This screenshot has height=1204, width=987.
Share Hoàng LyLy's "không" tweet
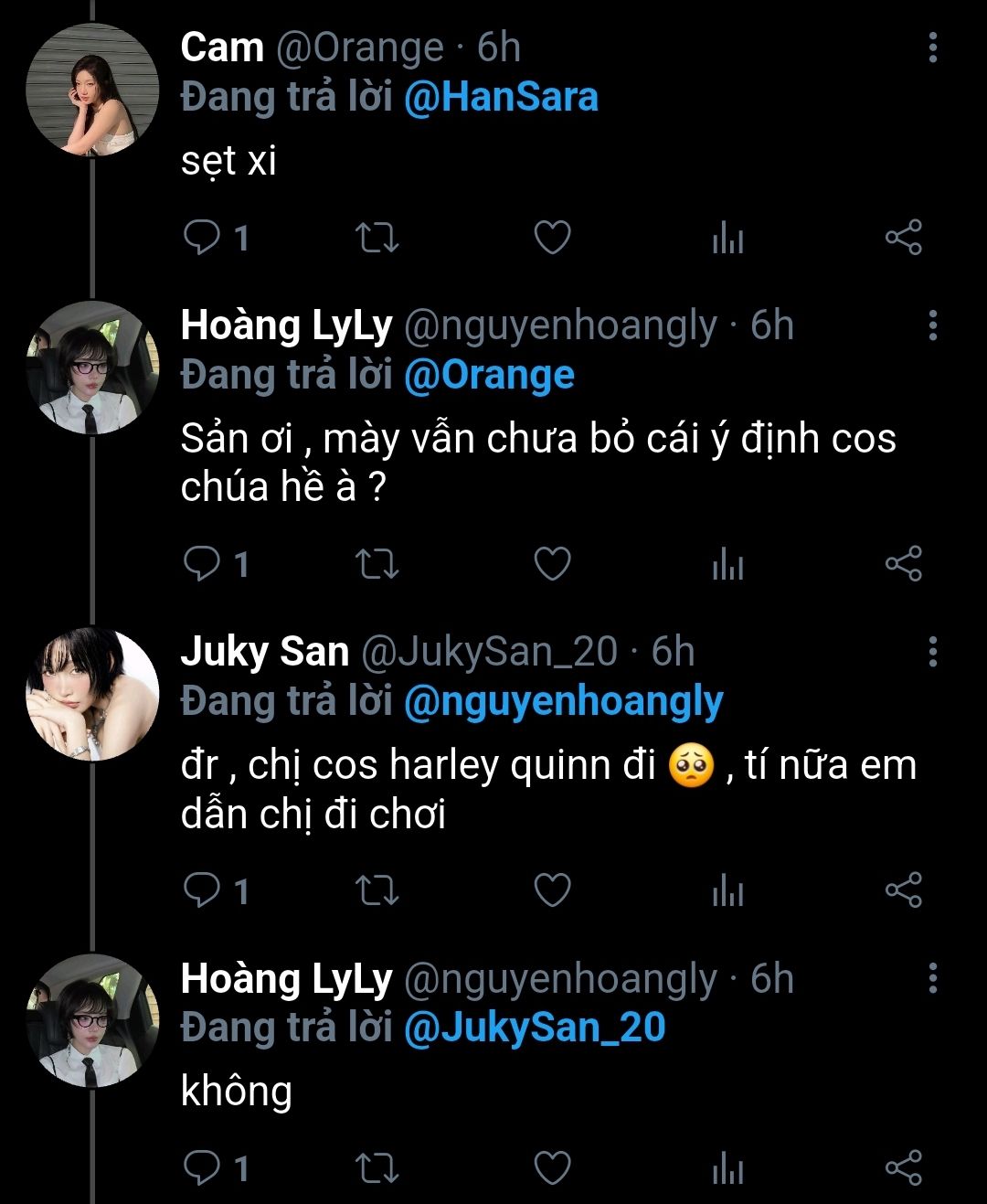(903, 1168)
